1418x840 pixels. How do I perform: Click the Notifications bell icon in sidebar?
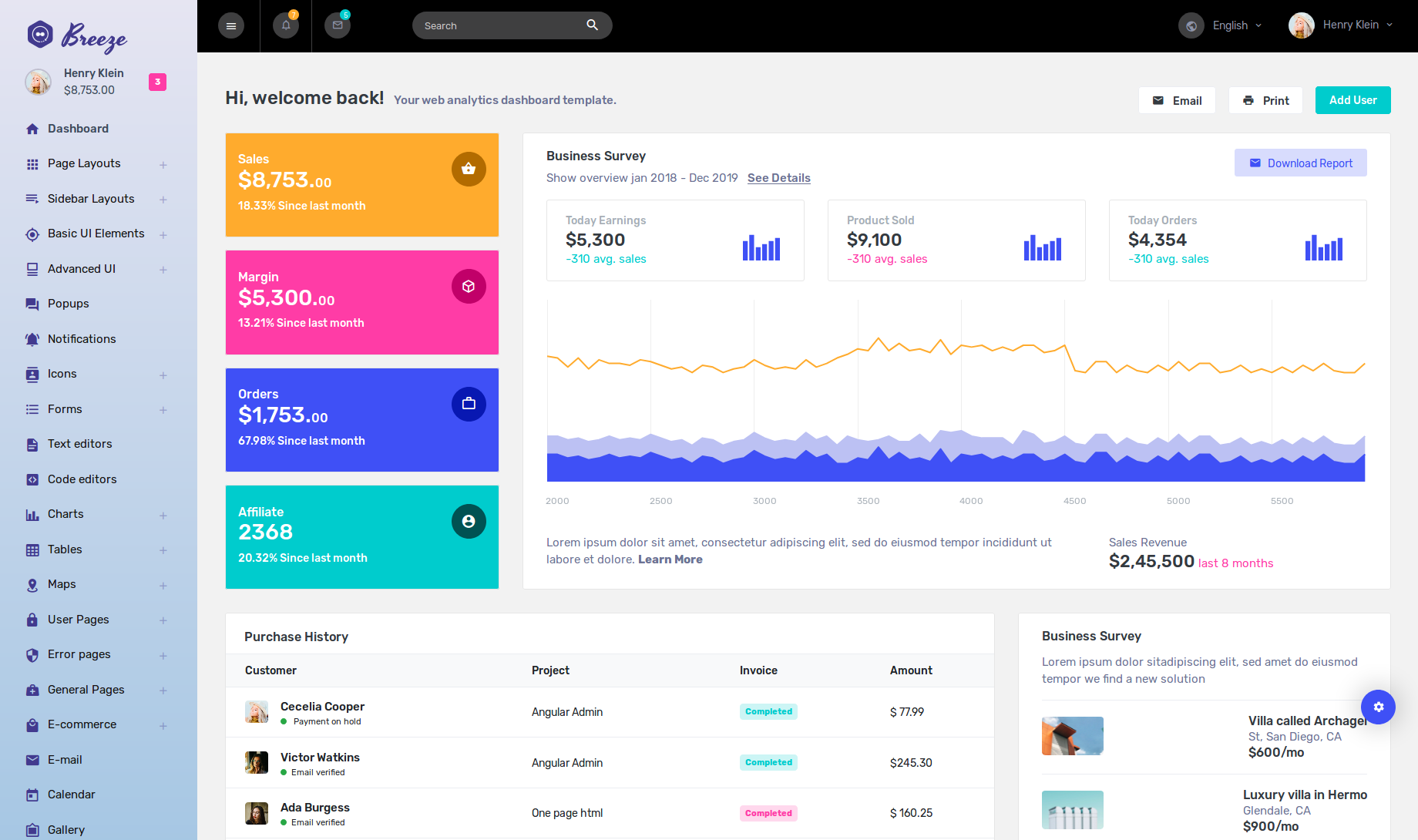tap(32, 339)
